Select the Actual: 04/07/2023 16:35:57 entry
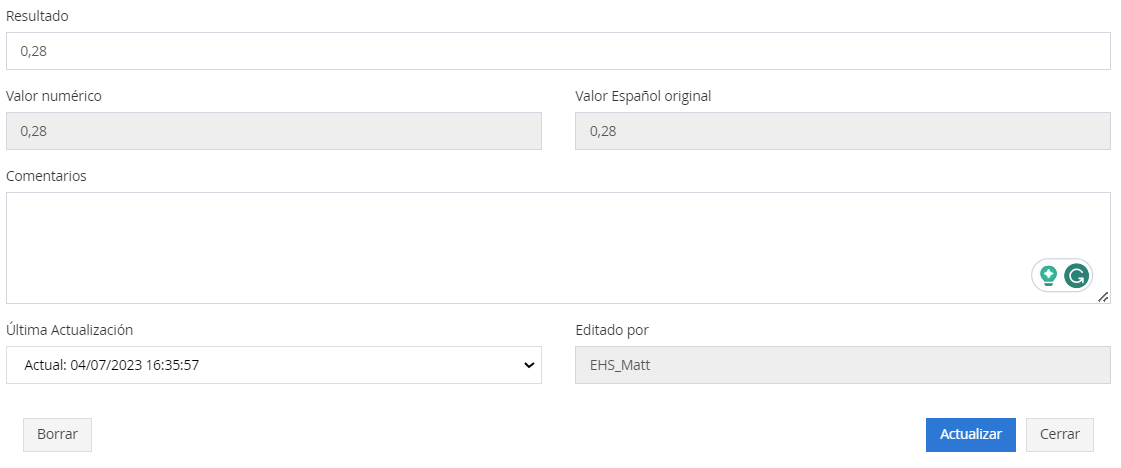Image resolution: width=1121 pixels, height=468 pixels. point(112,365)
